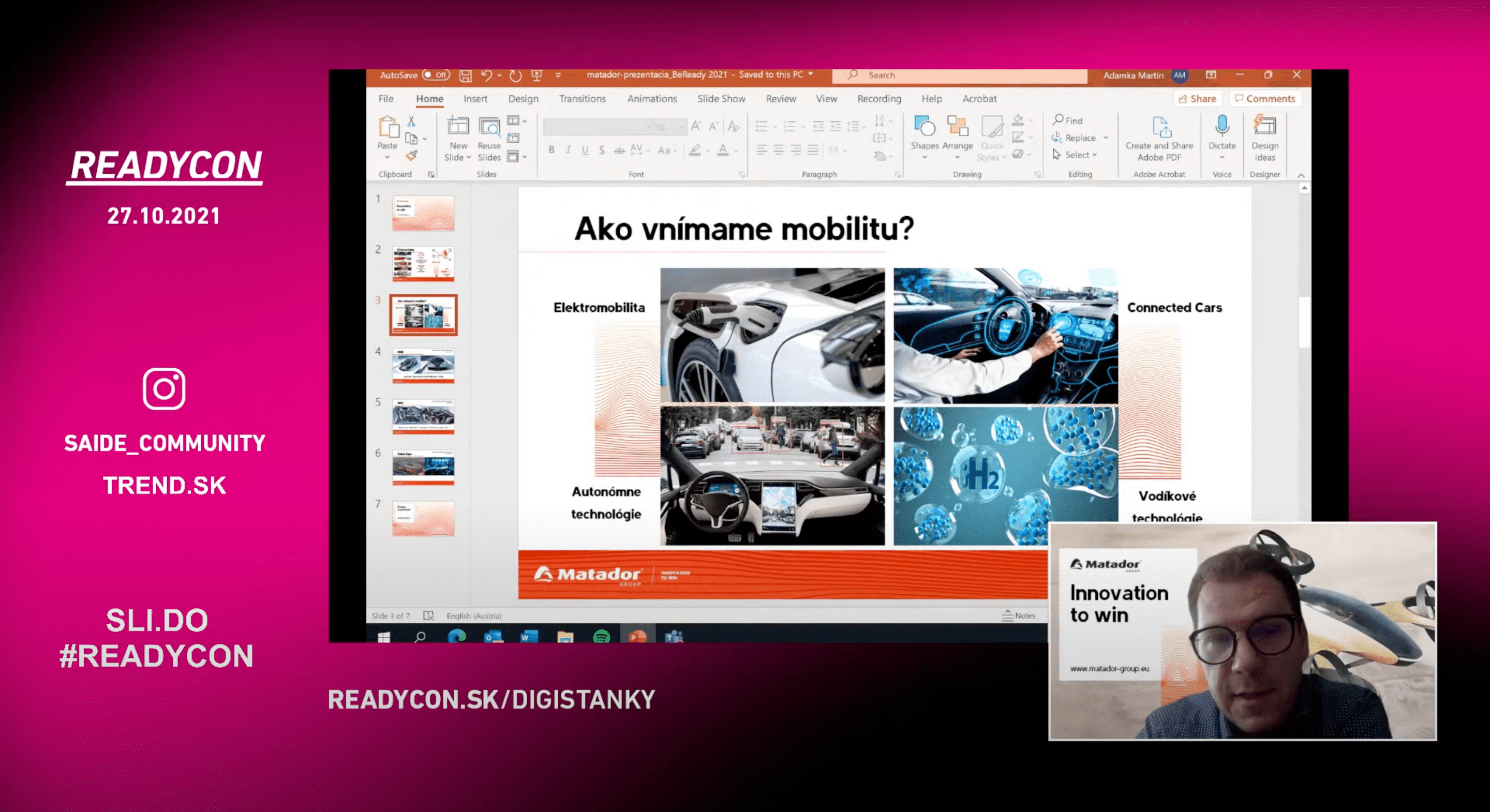
Task: Click the Share button
Action: coord(1197,99)
